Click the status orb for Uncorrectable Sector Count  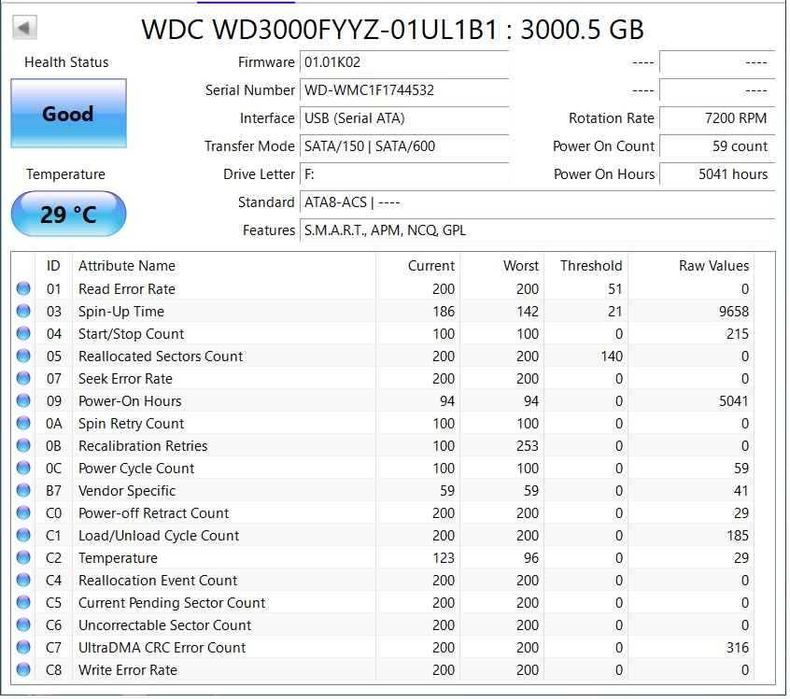[23, 625]
